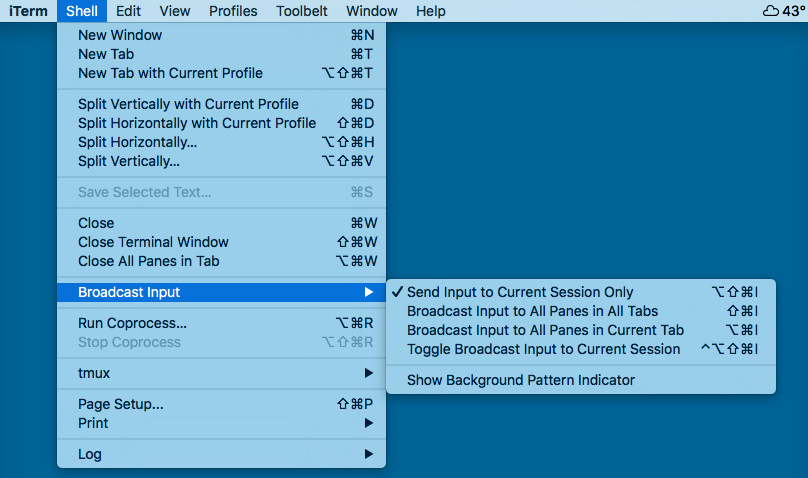Choose New Window
Screen dimensions: 808x478
click(x=222, y=35)
